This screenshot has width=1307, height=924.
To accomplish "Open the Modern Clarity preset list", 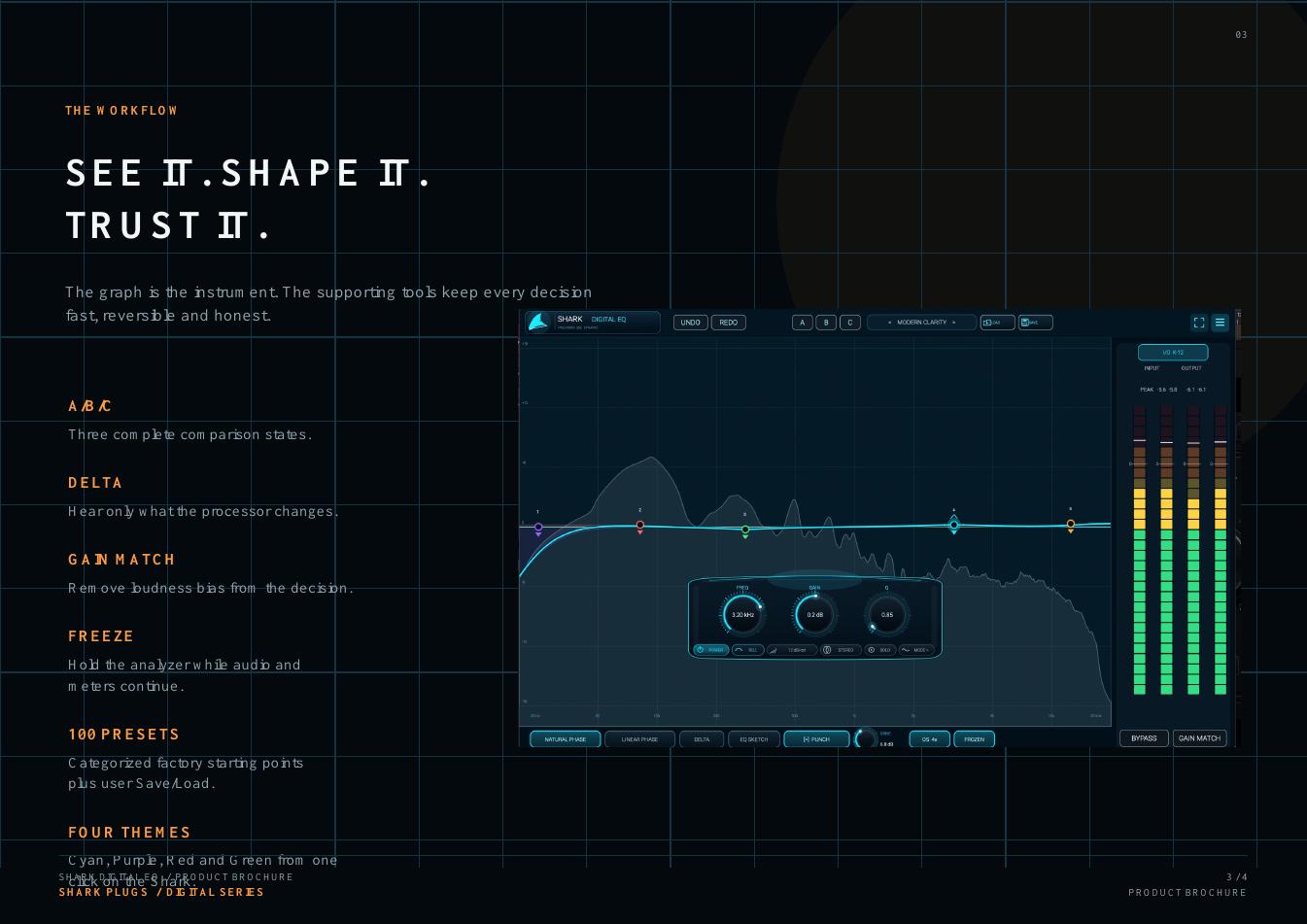I will point(921,323).
